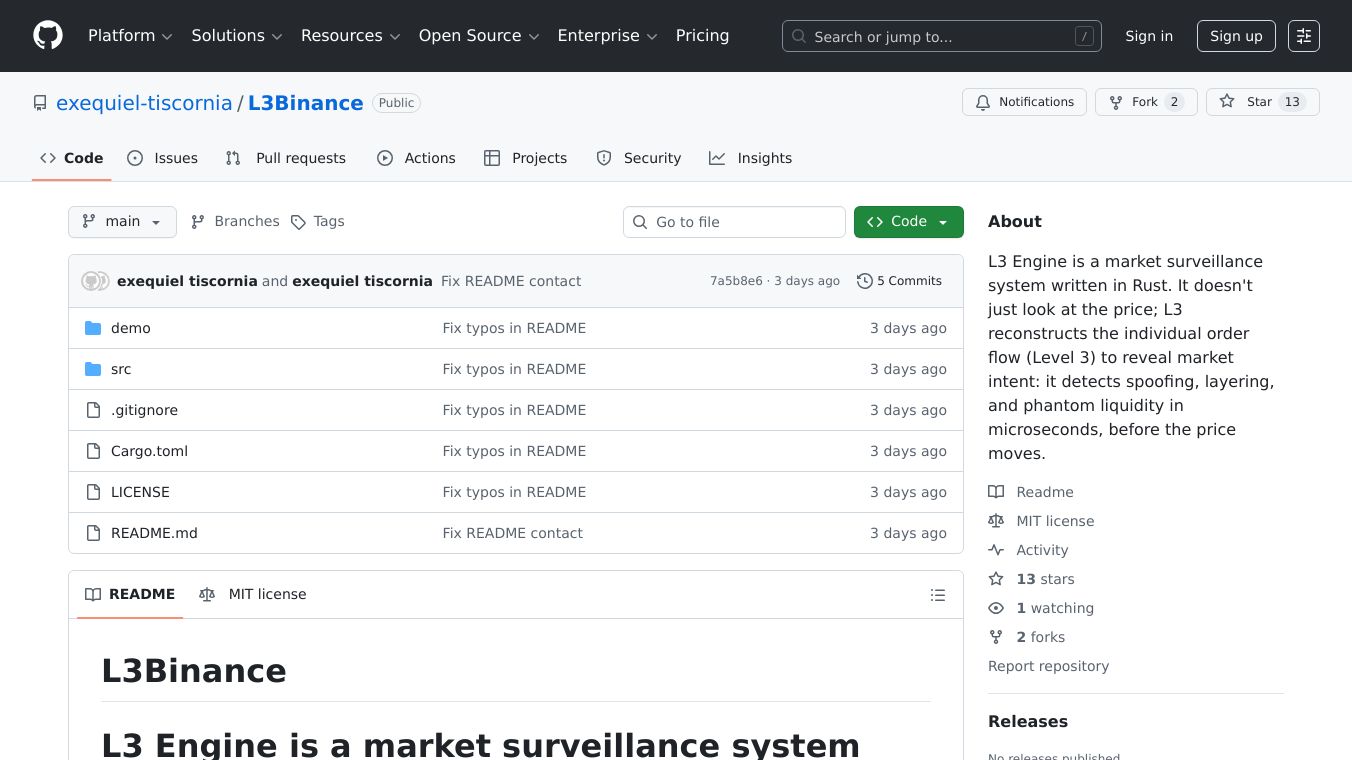Click the Report repository link
This screenshot has height=760, width=1352.
[1048, 666]
